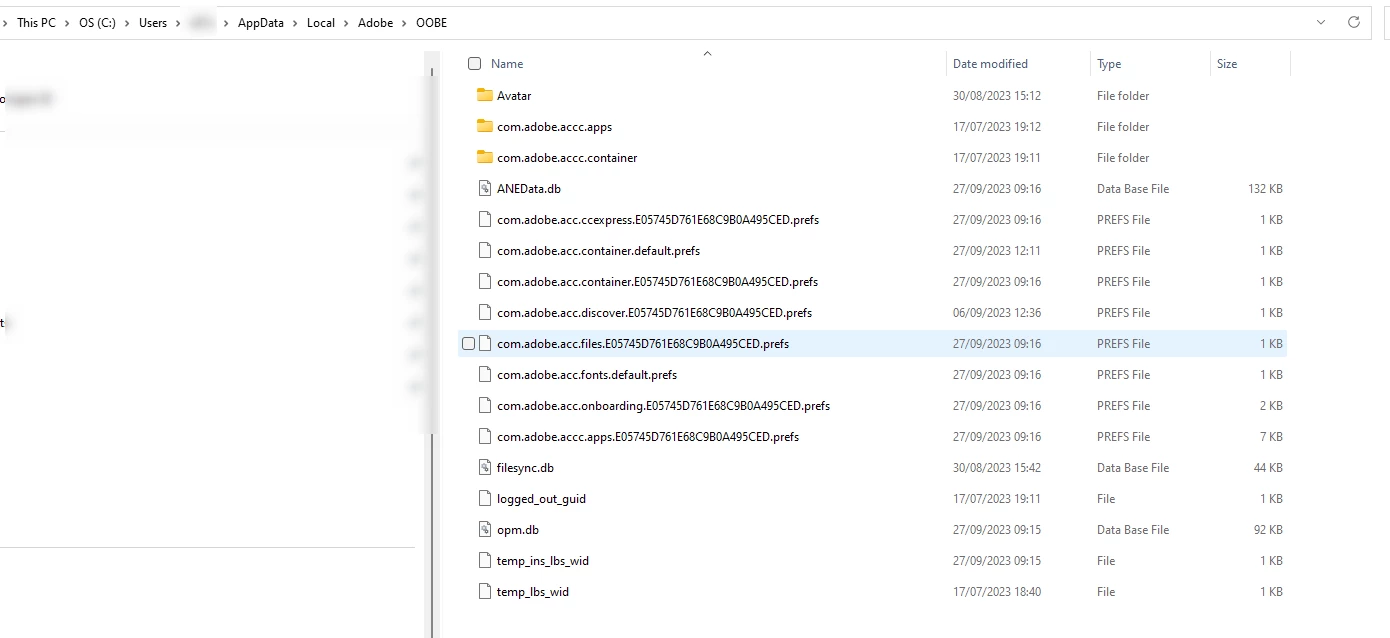
Task: Select com.adobe.acc.container.default.prefs name
Action: 598,251
